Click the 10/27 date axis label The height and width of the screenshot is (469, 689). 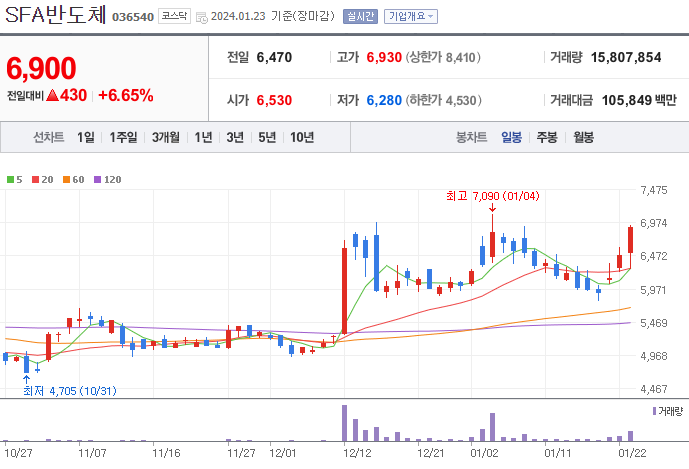click(18, 453)
